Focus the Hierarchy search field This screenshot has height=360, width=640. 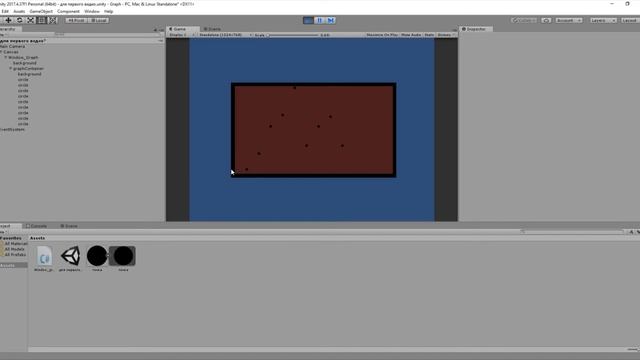tap(107, 35)
